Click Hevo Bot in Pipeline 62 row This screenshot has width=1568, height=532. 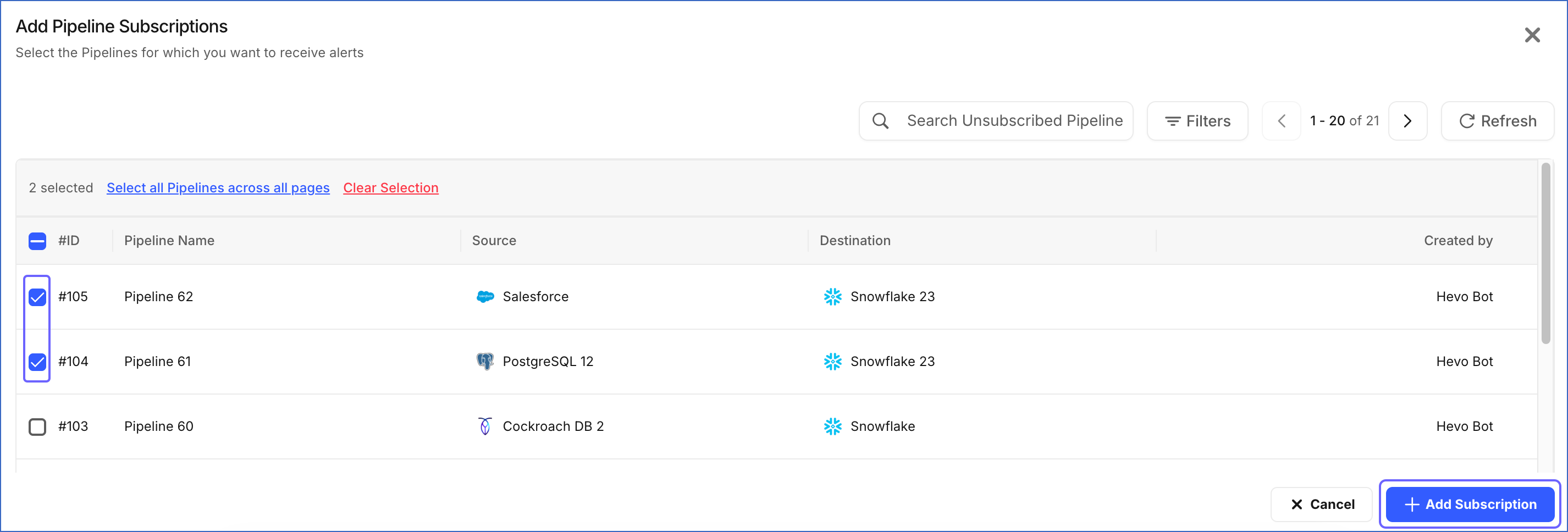point(1464,296)
